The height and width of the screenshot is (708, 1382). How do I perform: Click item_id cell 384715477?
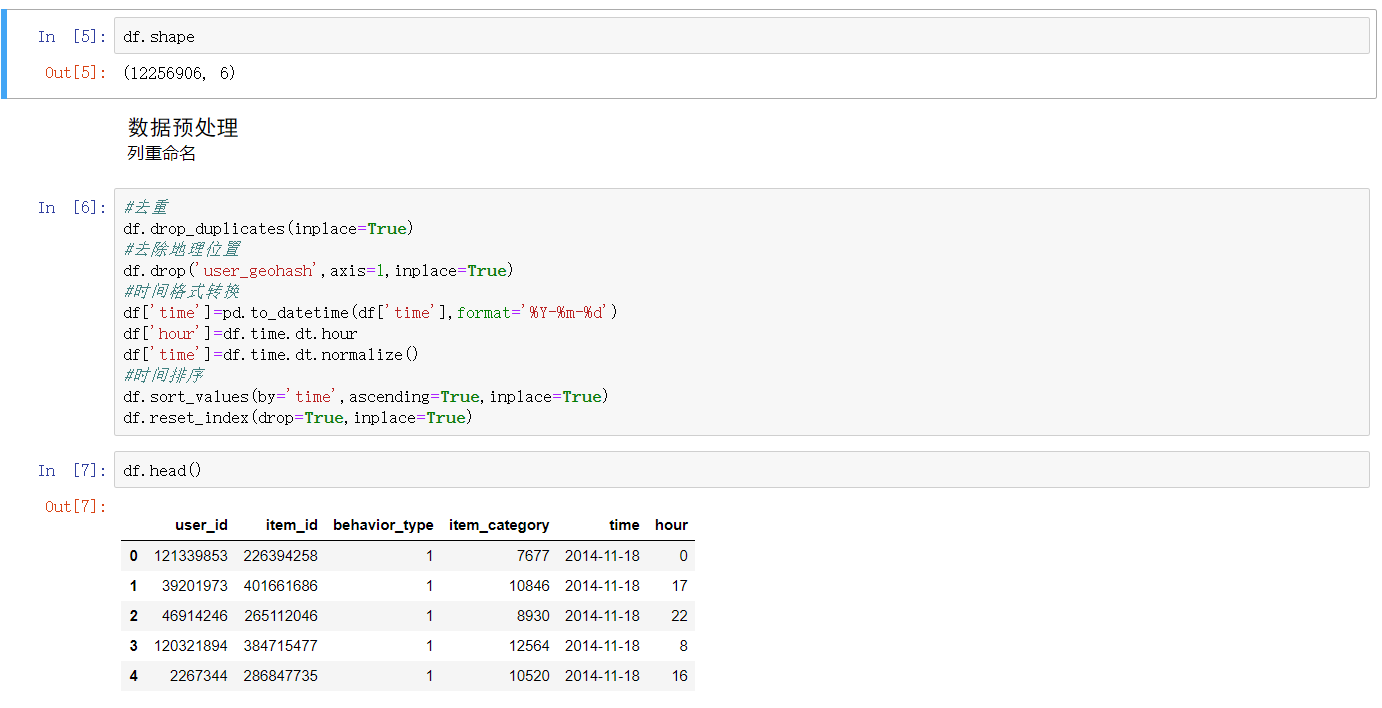point(281,646)
